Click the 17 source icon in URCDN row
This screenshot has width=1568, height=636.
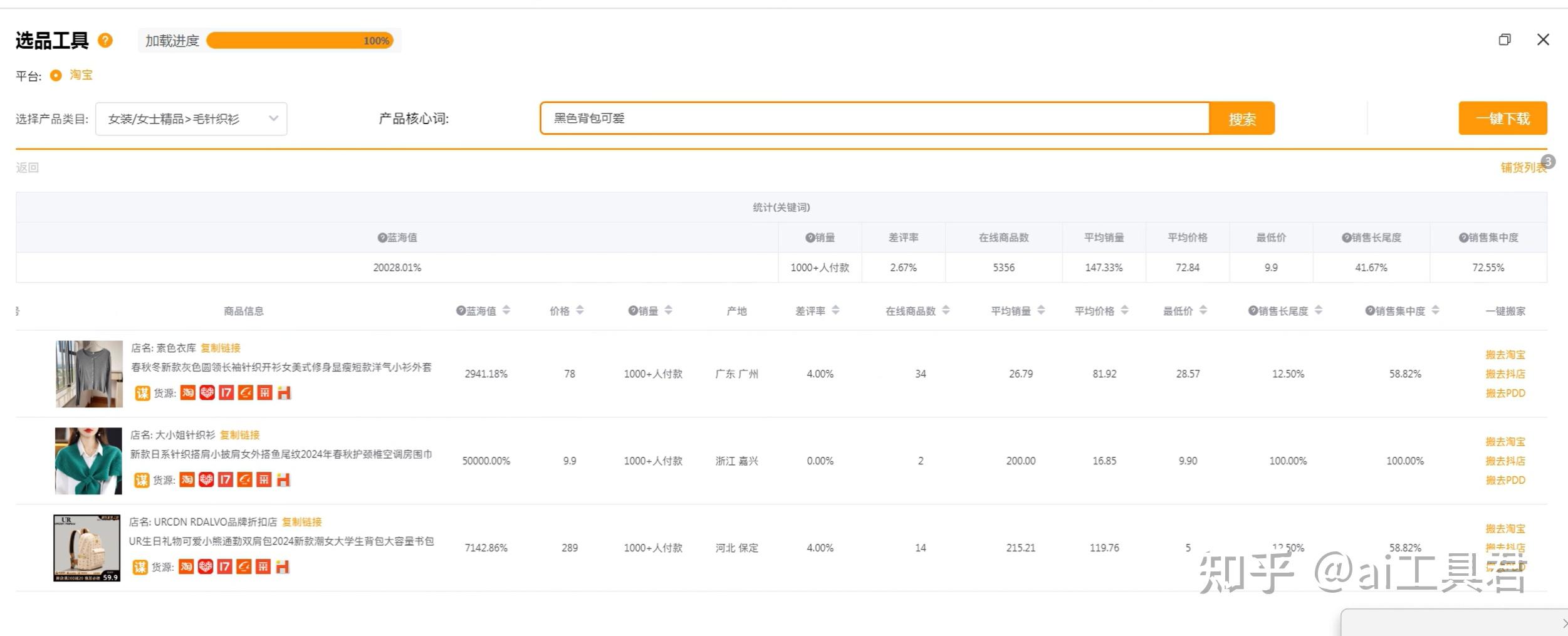tap(224, 567)
